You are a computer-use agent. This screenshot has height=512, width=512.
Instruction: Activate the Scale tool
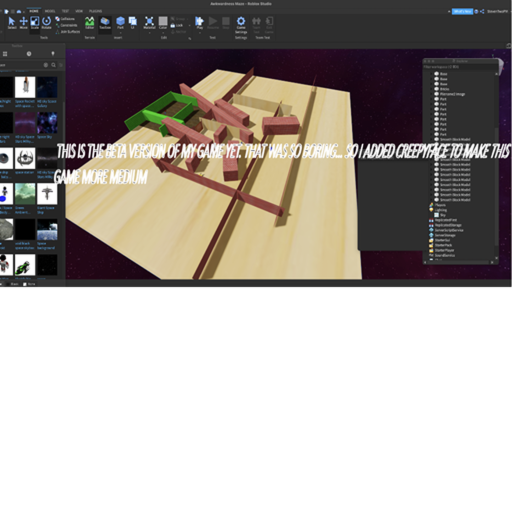(35, 23)
